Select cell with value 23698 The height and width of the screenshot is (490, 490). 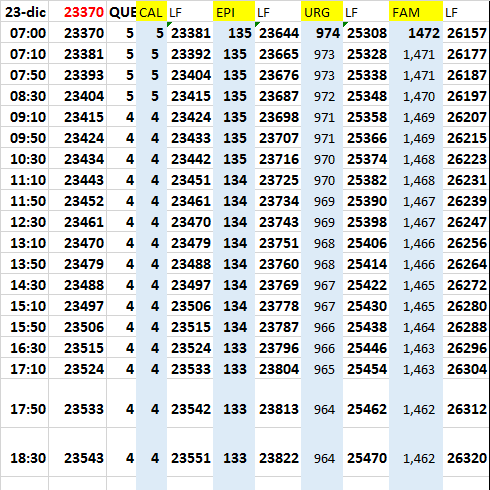pos(278,117)
